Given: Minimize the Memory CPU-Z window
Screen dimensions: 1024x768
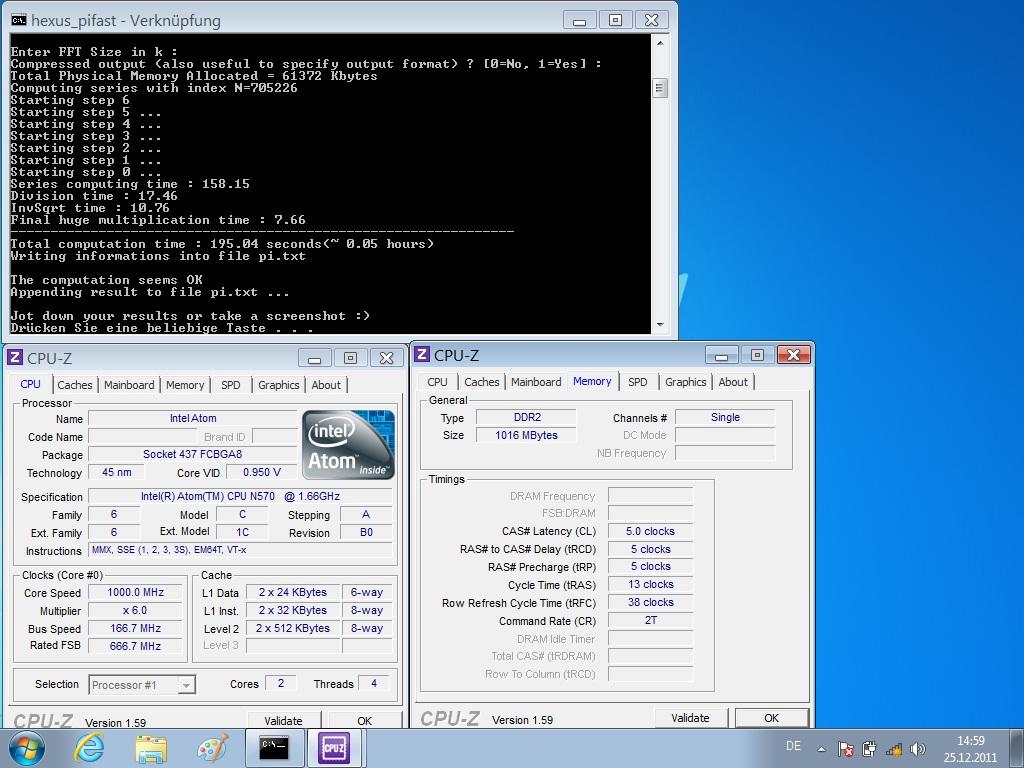Looking at the screenshot, I should (x=722, y=355).
